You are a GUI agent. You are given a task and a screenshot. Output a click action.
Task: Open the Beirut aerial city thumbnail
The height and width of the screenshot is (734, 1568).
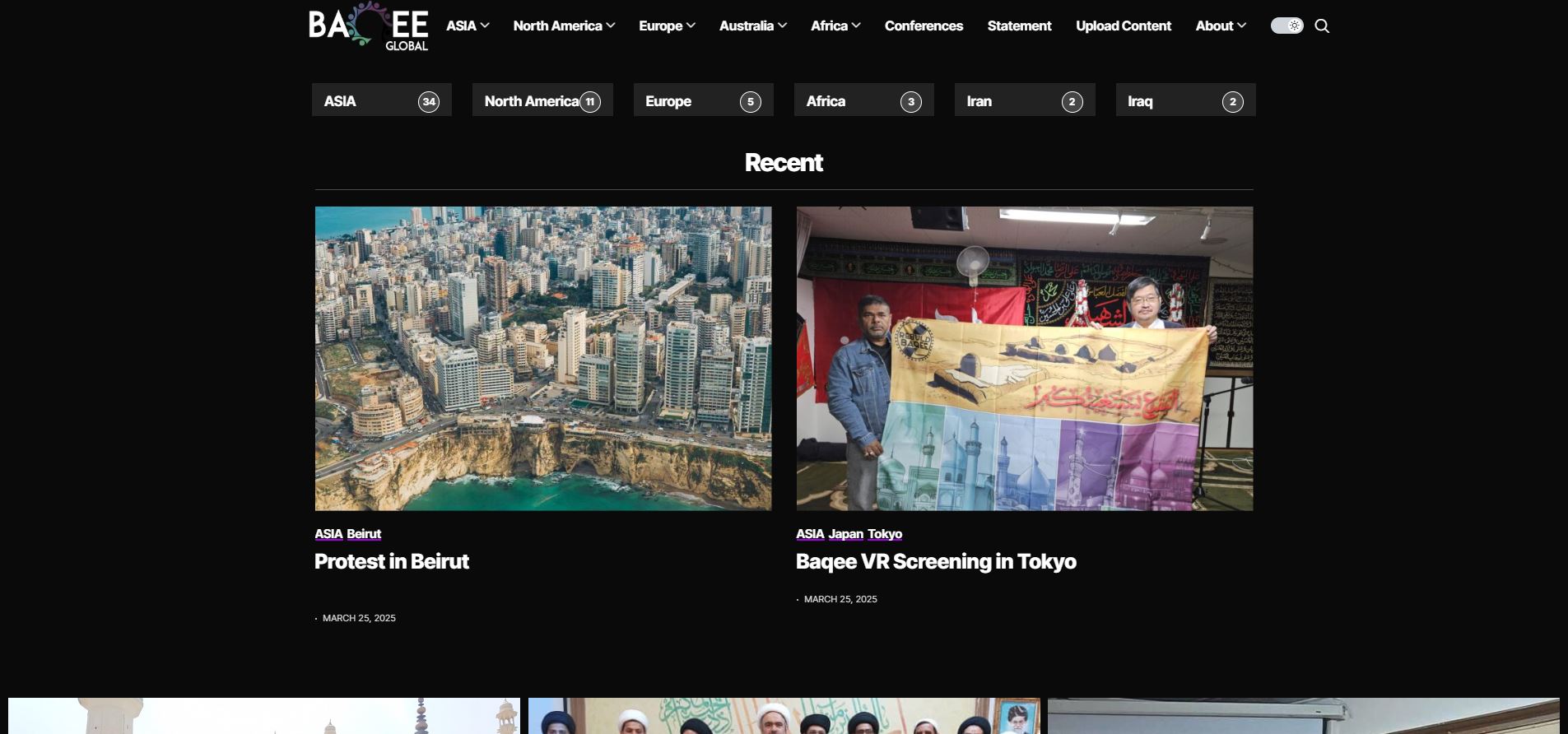543,358
